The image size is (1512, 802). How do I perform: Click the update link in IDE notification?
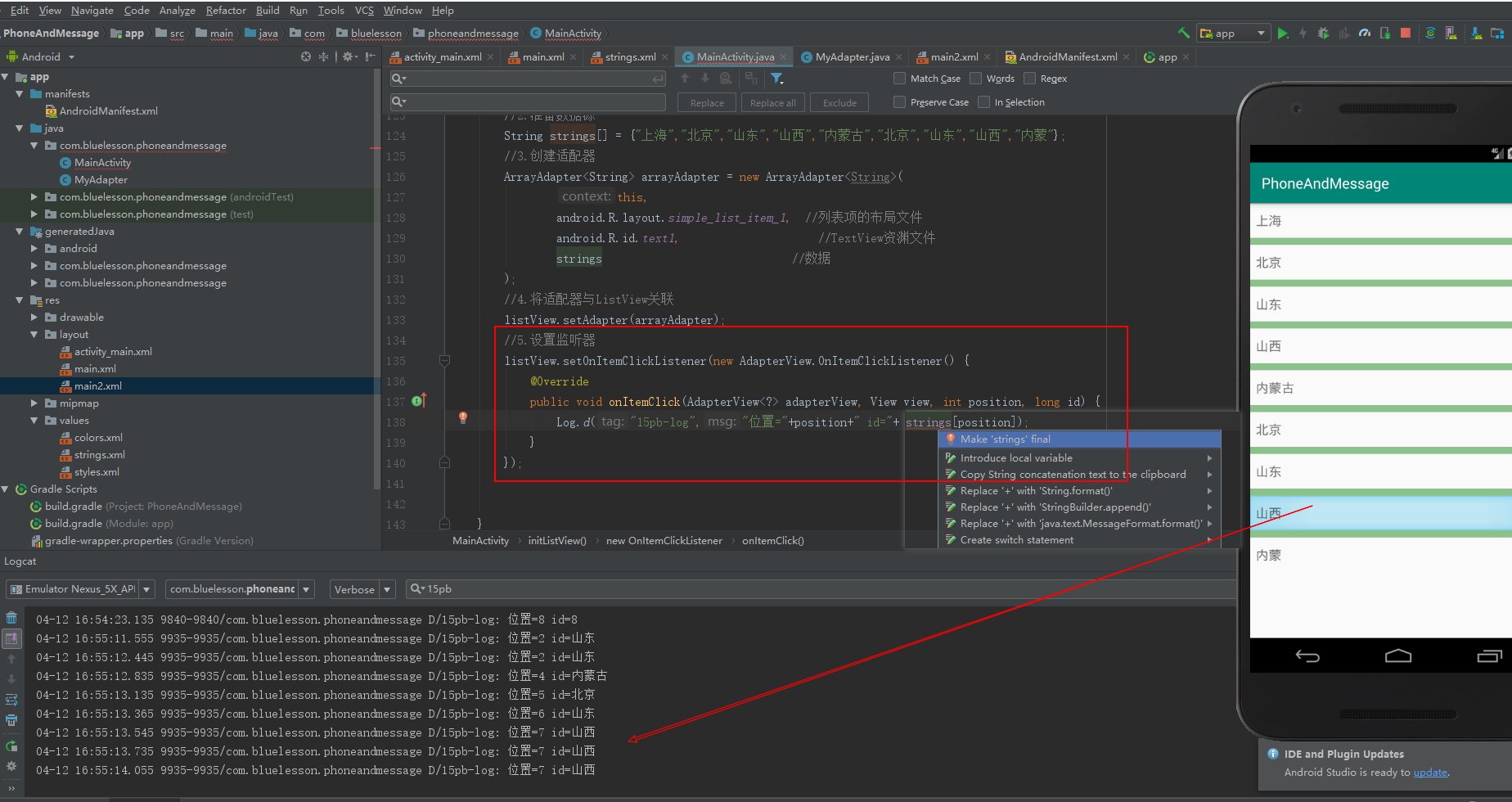click(x=1430, y=773)
